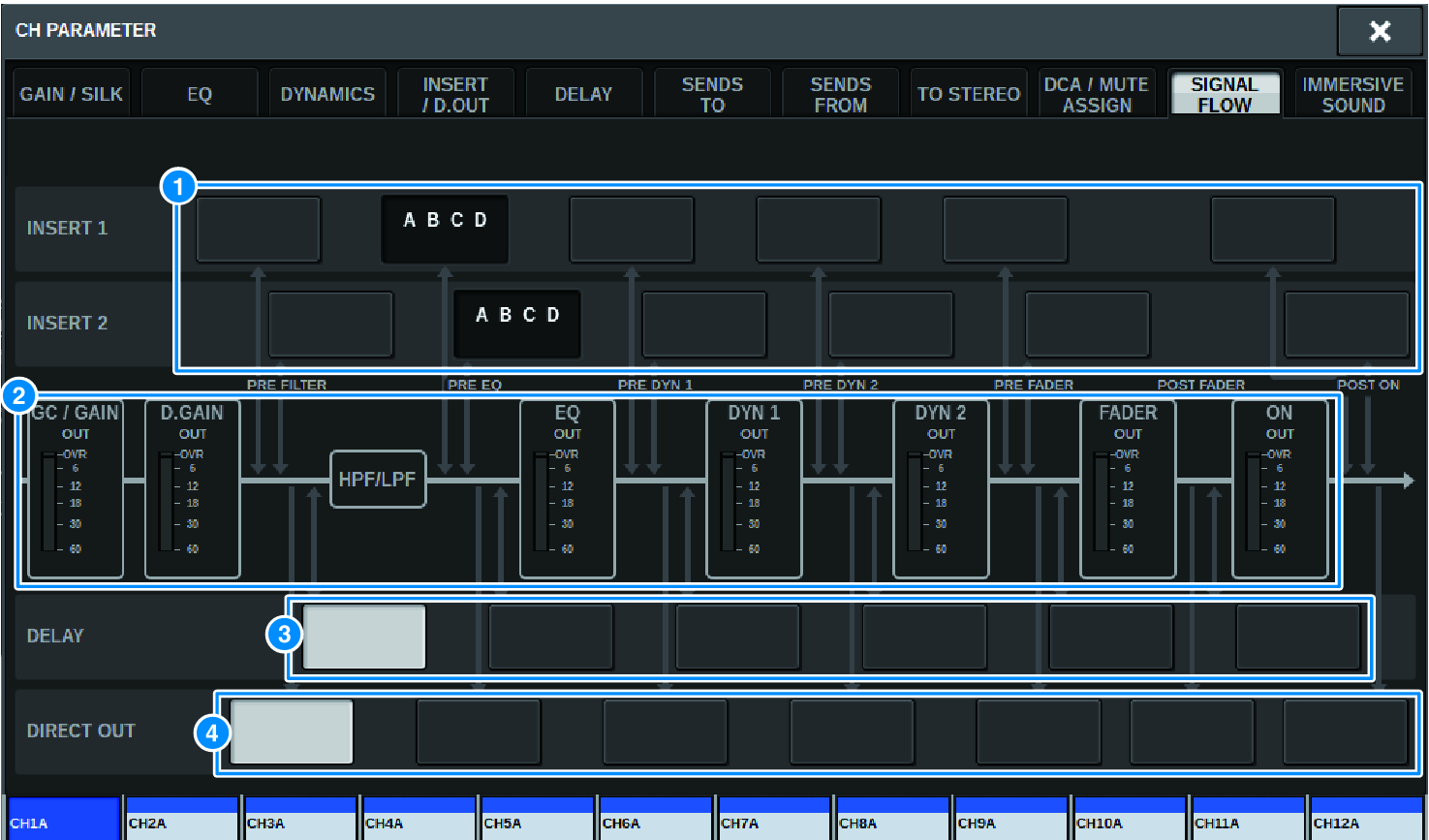The image size is (1429, 840).
Task: Open the DYNAMICS tab
Action: tap(327, 94)
